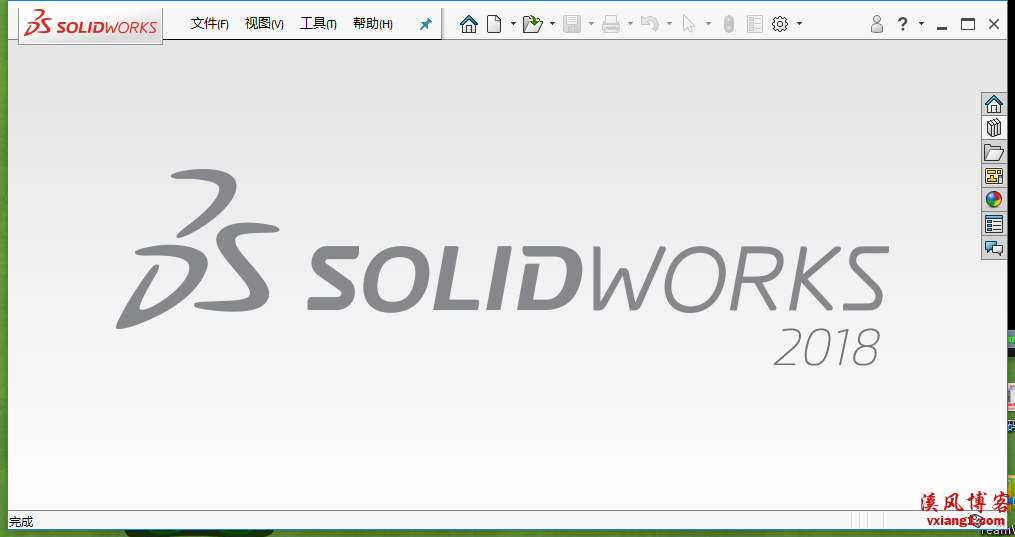Open the 帮助(H) menu
The image size is (1015, 537).
[x=373, y=24]
